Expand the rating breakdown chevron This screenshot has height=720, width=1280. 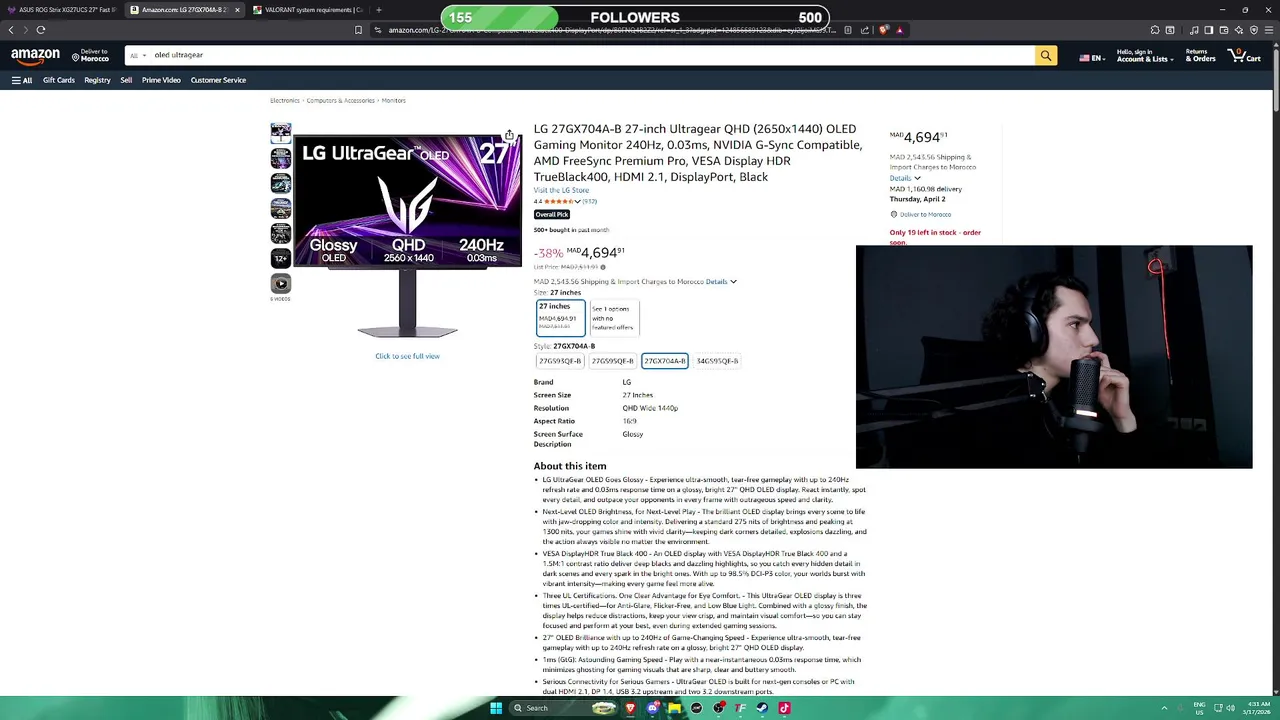578,201
